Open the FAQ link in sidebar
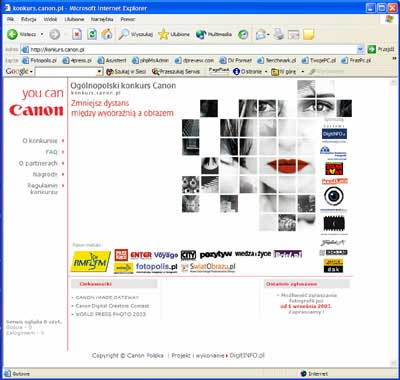Image resolution: width=400 pixels, height=380 pixels. [52, 152]
